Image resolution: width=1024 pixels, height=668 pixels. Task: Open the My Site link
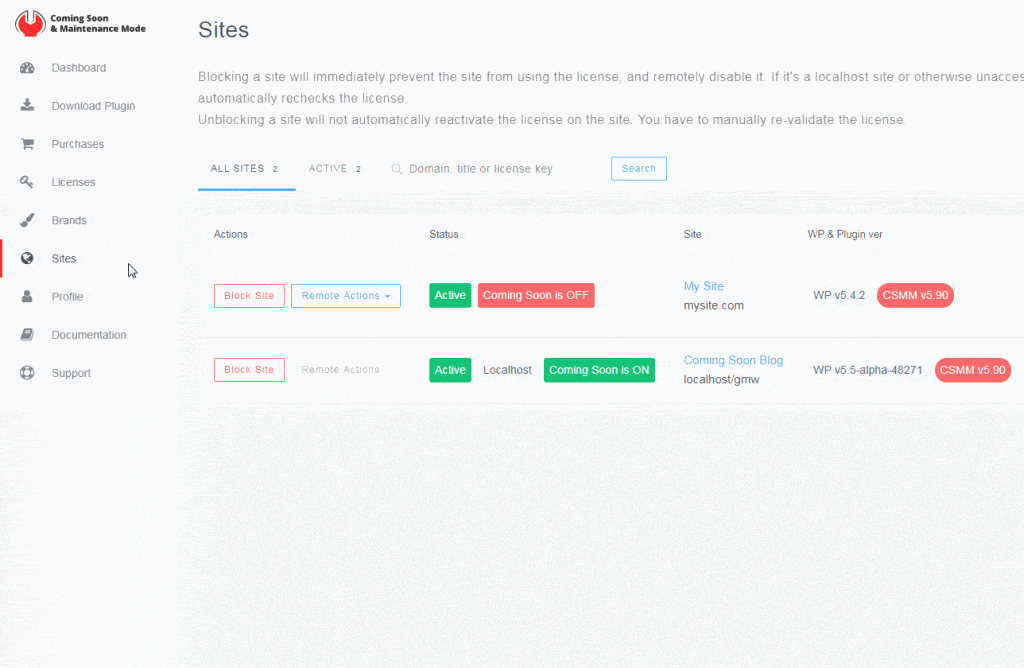tap(703, 286)
